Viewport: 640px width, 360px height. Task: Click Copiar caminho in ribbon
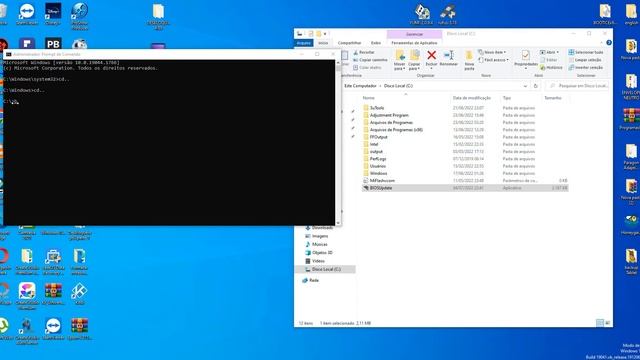click(x=370, y=60)
